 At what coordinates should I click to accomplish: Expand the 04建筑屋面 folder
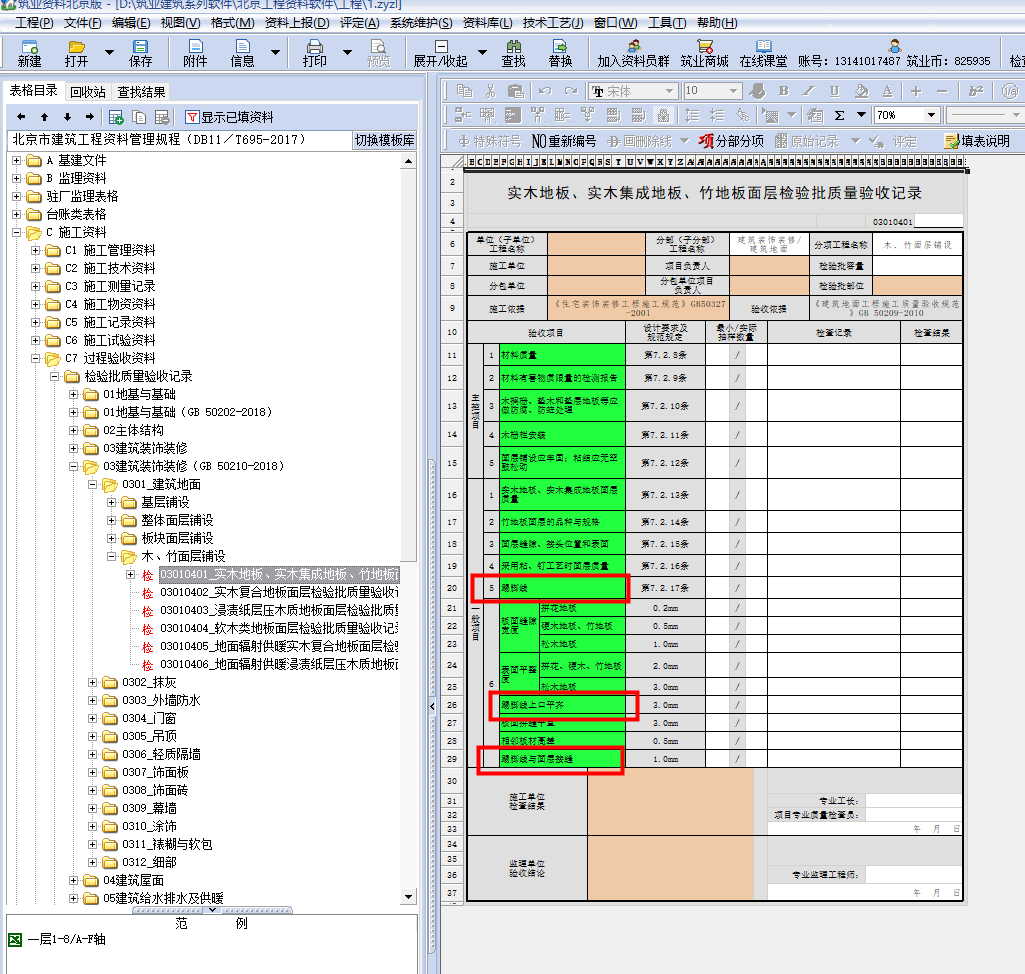(x=73, y=881)
